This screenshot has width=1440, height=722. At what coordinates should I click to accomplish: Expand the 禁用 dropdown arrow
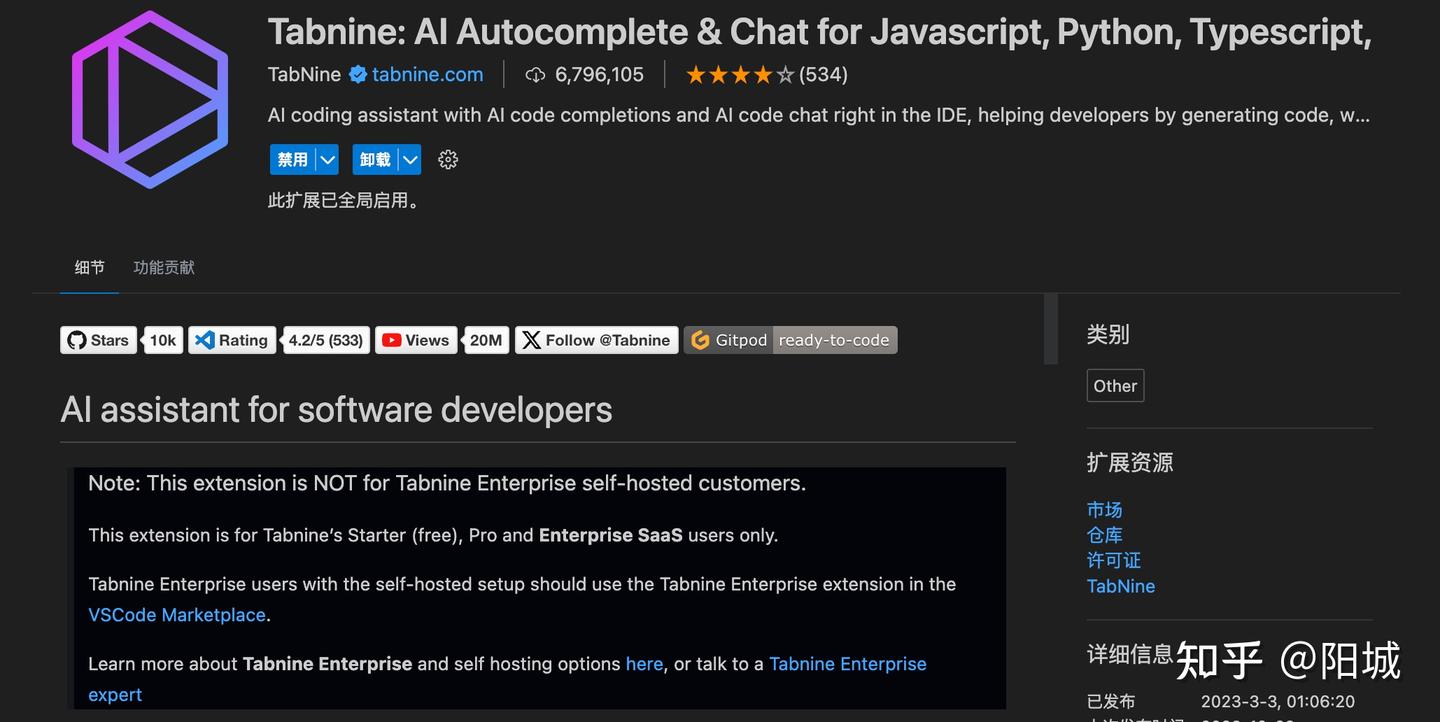pyautogui.click(x=327, y=160)
